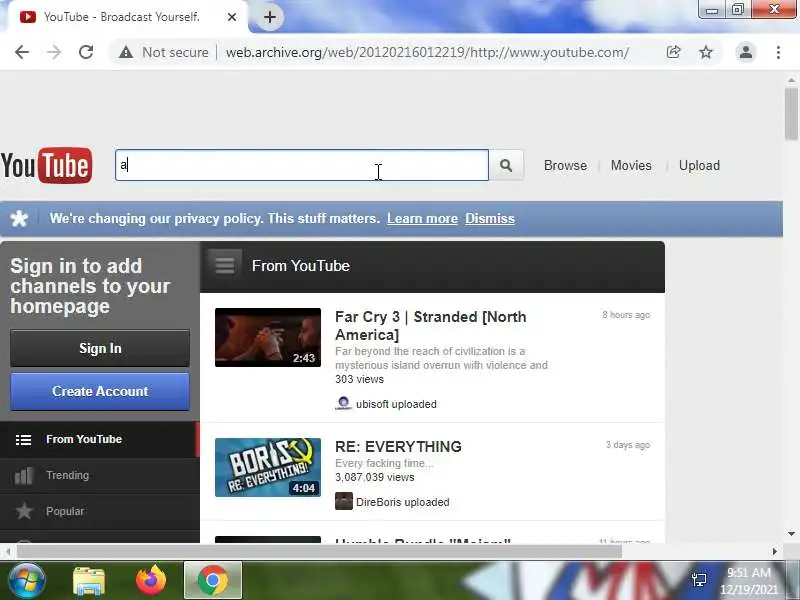Click the network tray icon
The image size is (800, 600).
point(699,580)
